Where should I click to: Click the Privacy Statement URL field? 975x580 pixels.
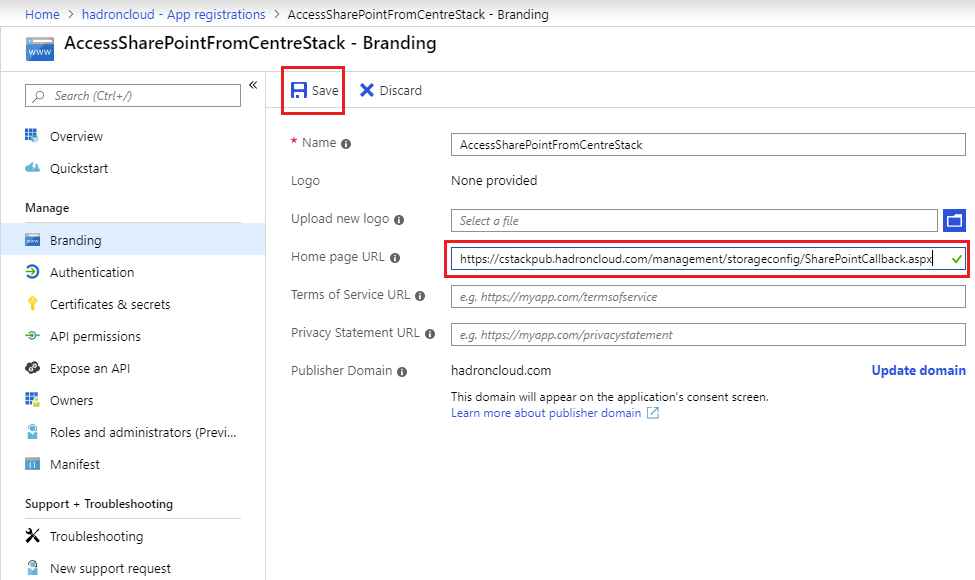point(708,335)
